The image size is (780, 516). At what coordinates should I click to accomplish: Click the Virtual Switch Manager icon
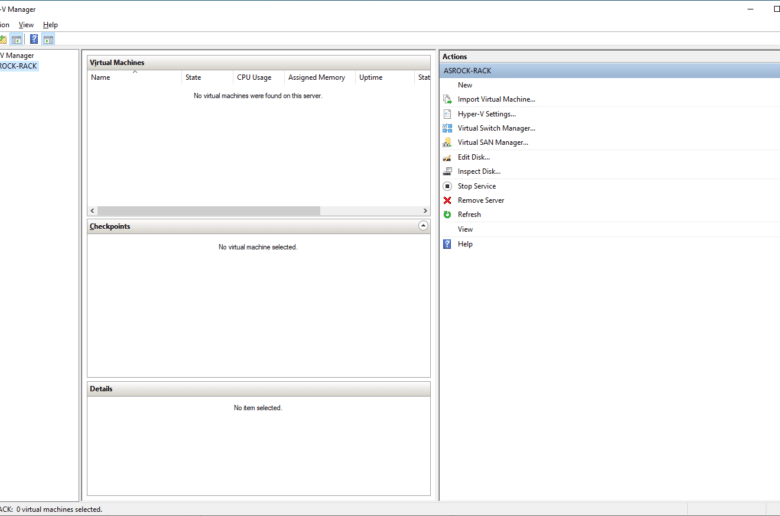447,128
